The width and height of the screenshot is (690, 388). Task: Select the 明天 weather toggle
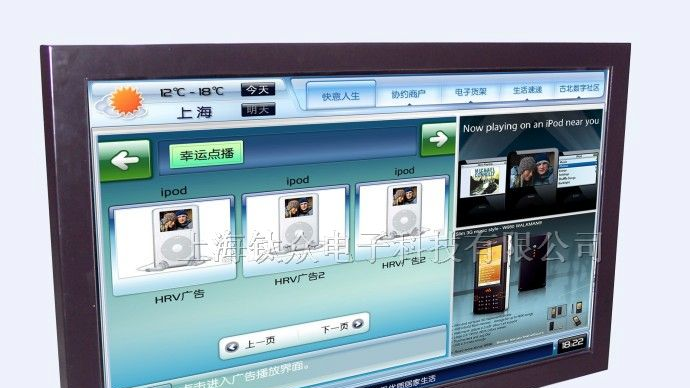click(258, 110)
